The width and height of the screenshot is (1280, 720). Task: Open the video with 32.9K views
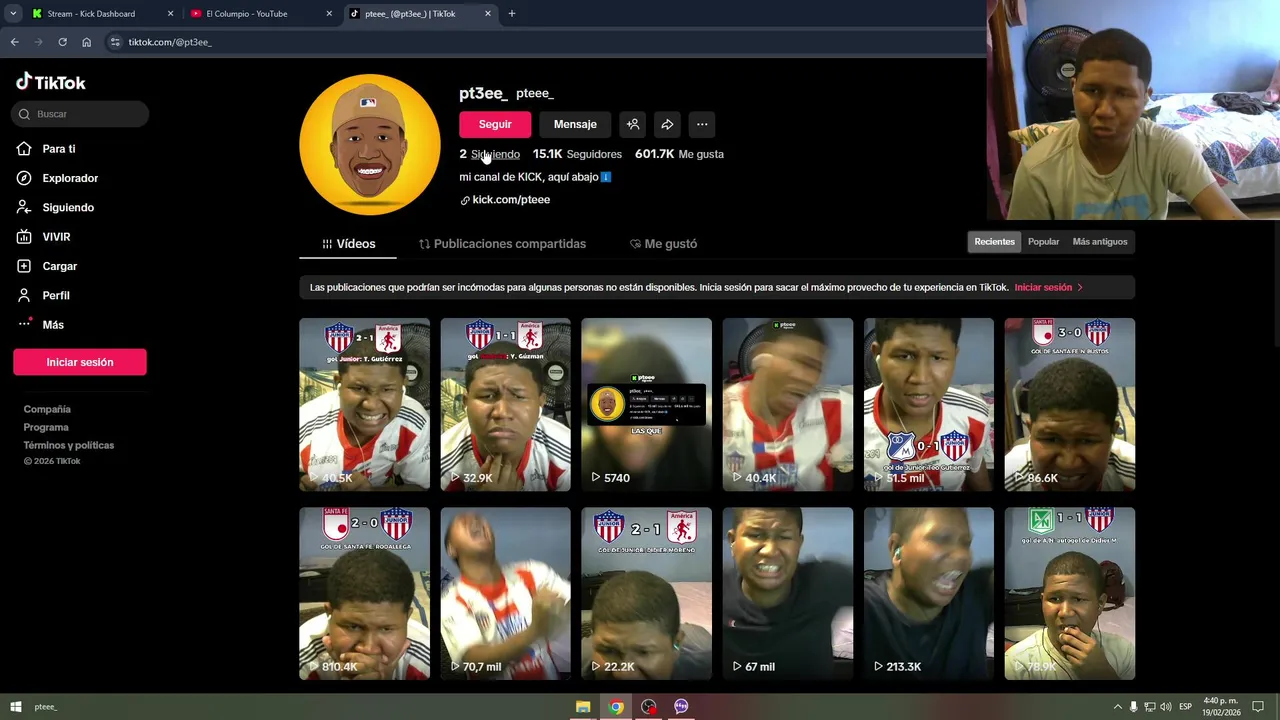pos(505,404)
